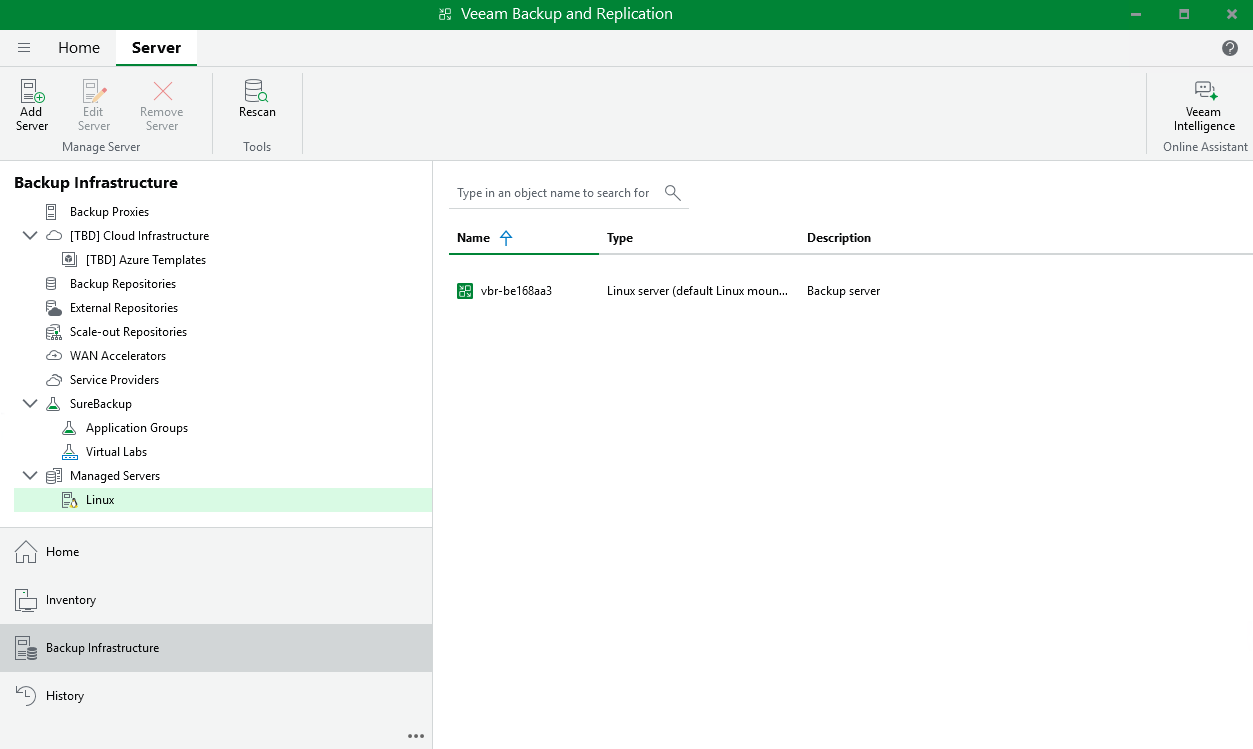
Task: Sort the list by Type column
Action: click(620, 238)
